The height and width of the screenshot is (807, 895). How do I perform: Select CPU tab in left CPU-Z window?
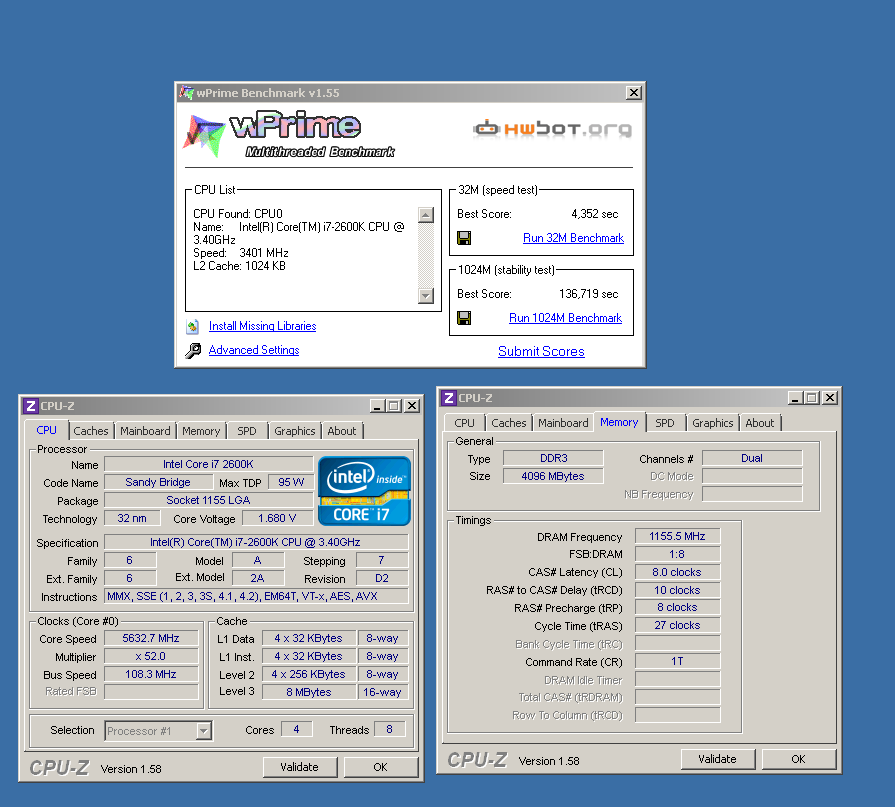(x=47, y=430)
